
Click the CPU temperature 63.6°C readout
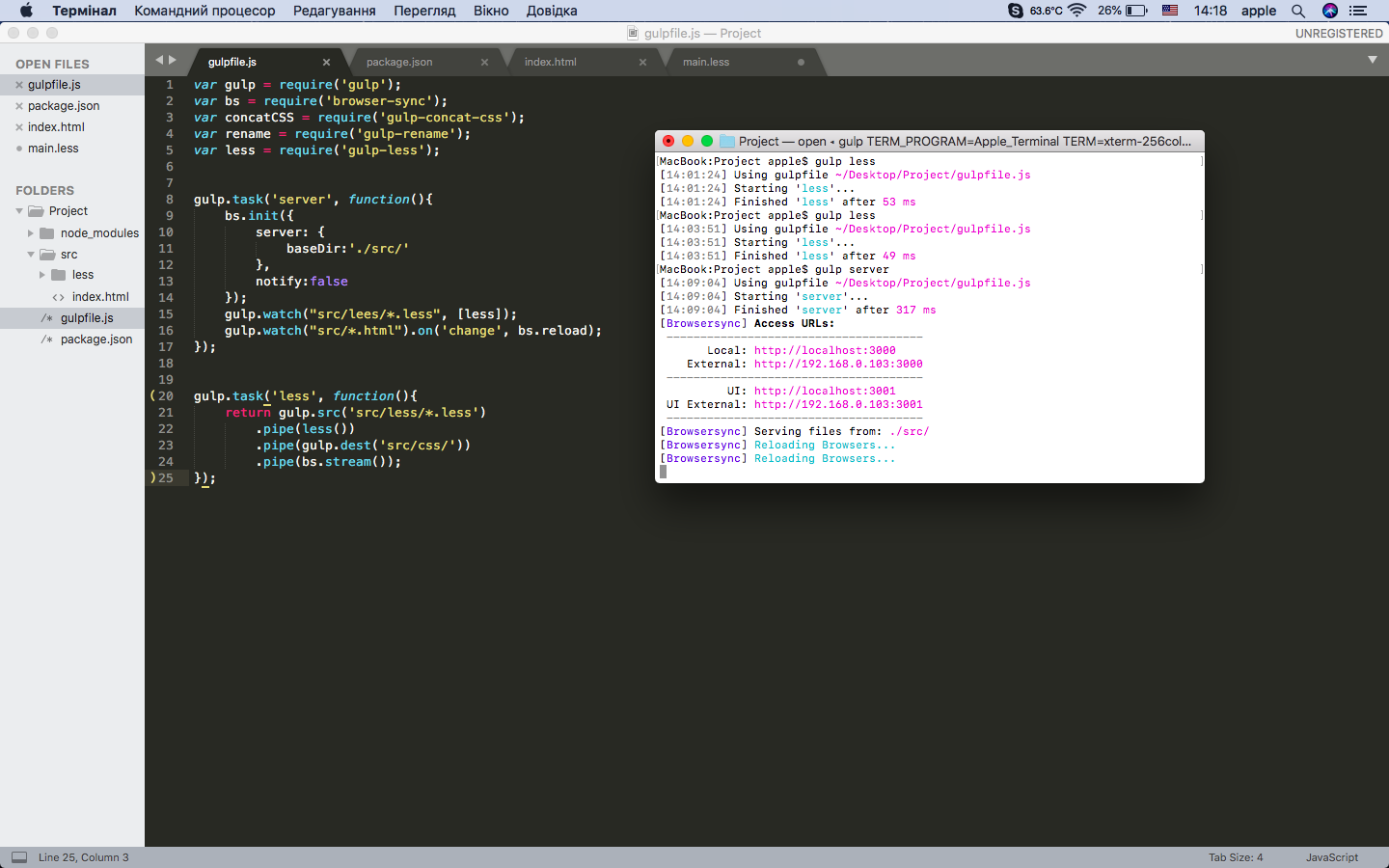click(x=1046, y=11)
